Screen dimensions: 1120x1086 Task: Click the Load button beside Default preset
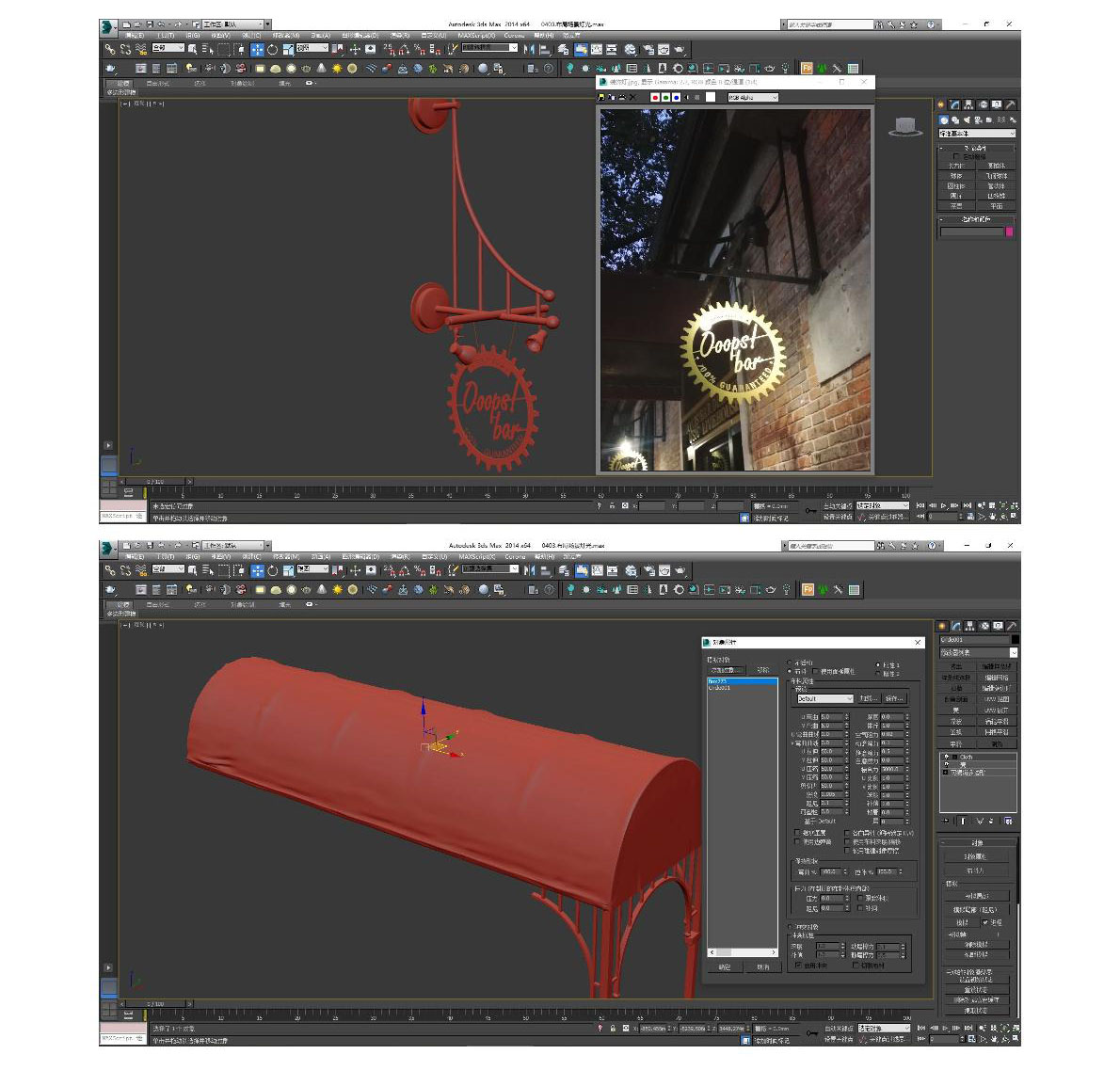point(868,698)
